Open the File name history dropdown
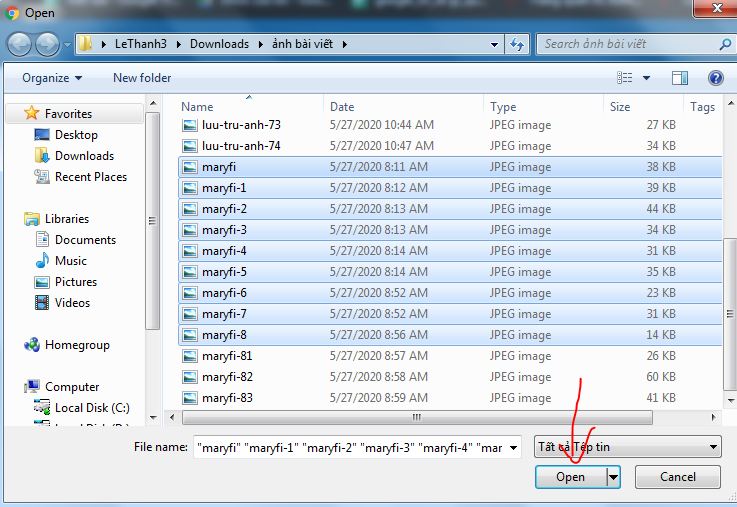The height and width of the screenshot is (507, 737). (x=514, y=448)
